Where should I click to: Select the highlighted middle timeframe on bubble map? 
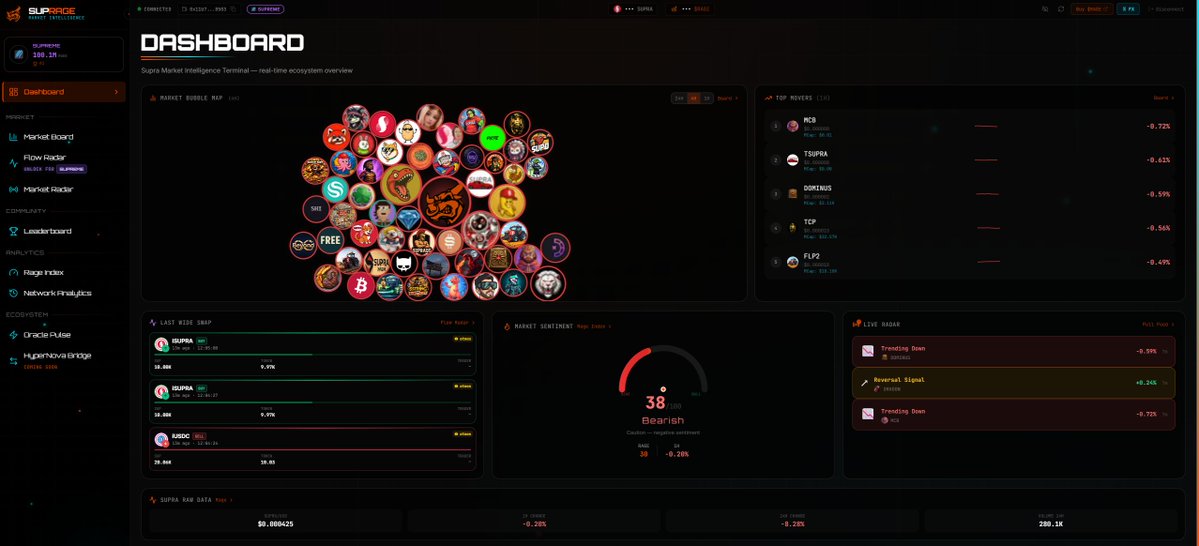[x=694, y=98]
